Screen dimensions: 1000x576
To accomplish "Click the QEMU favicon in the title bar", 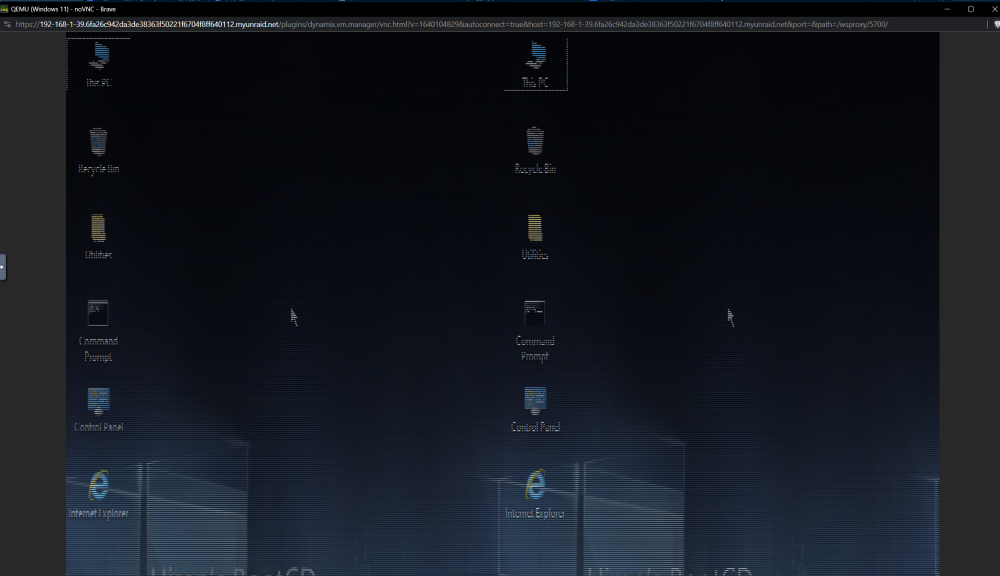I will click(x=4, y=9).
